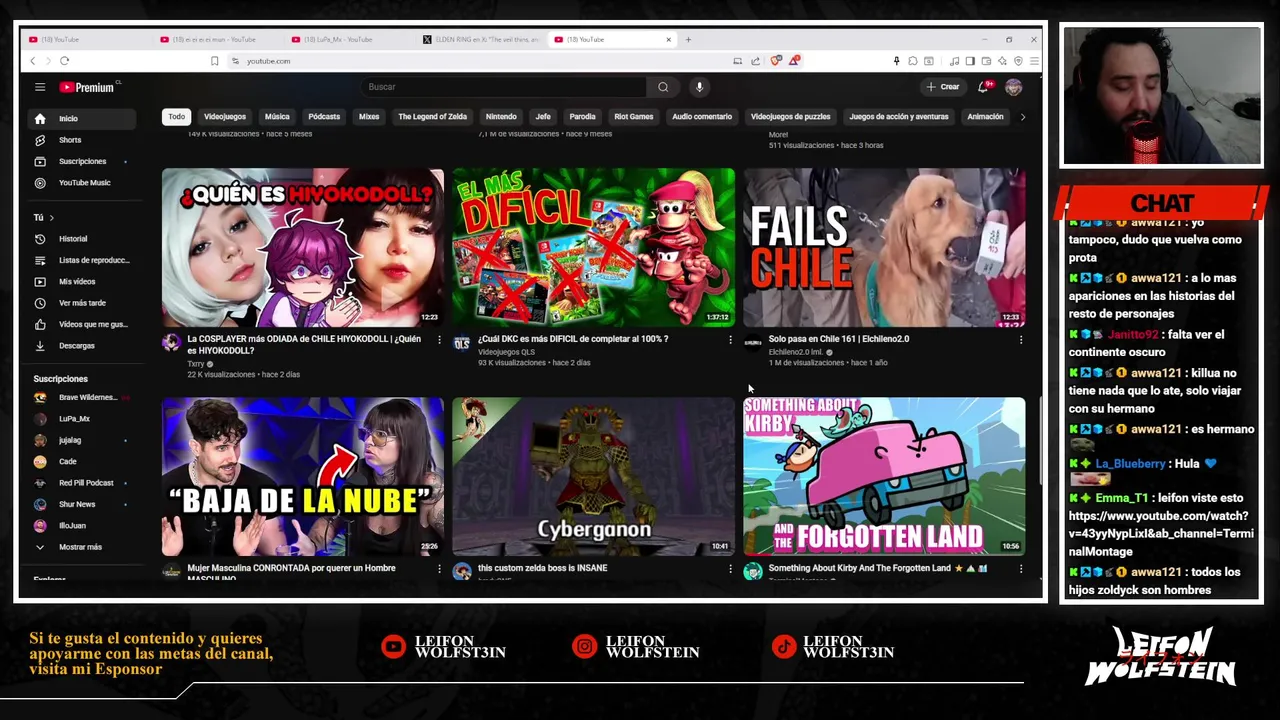Open Suscripciones in sidebar

coord(84,161)
